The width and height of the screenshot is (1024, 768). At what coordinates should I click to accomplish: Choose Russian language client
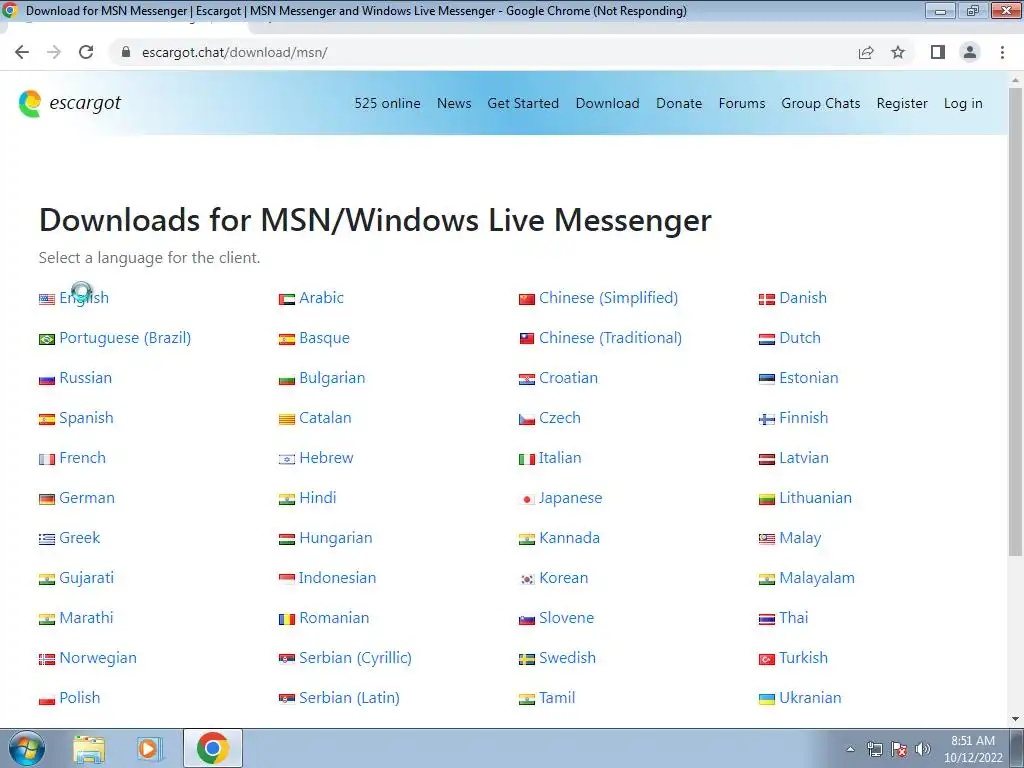pos(86,377)
